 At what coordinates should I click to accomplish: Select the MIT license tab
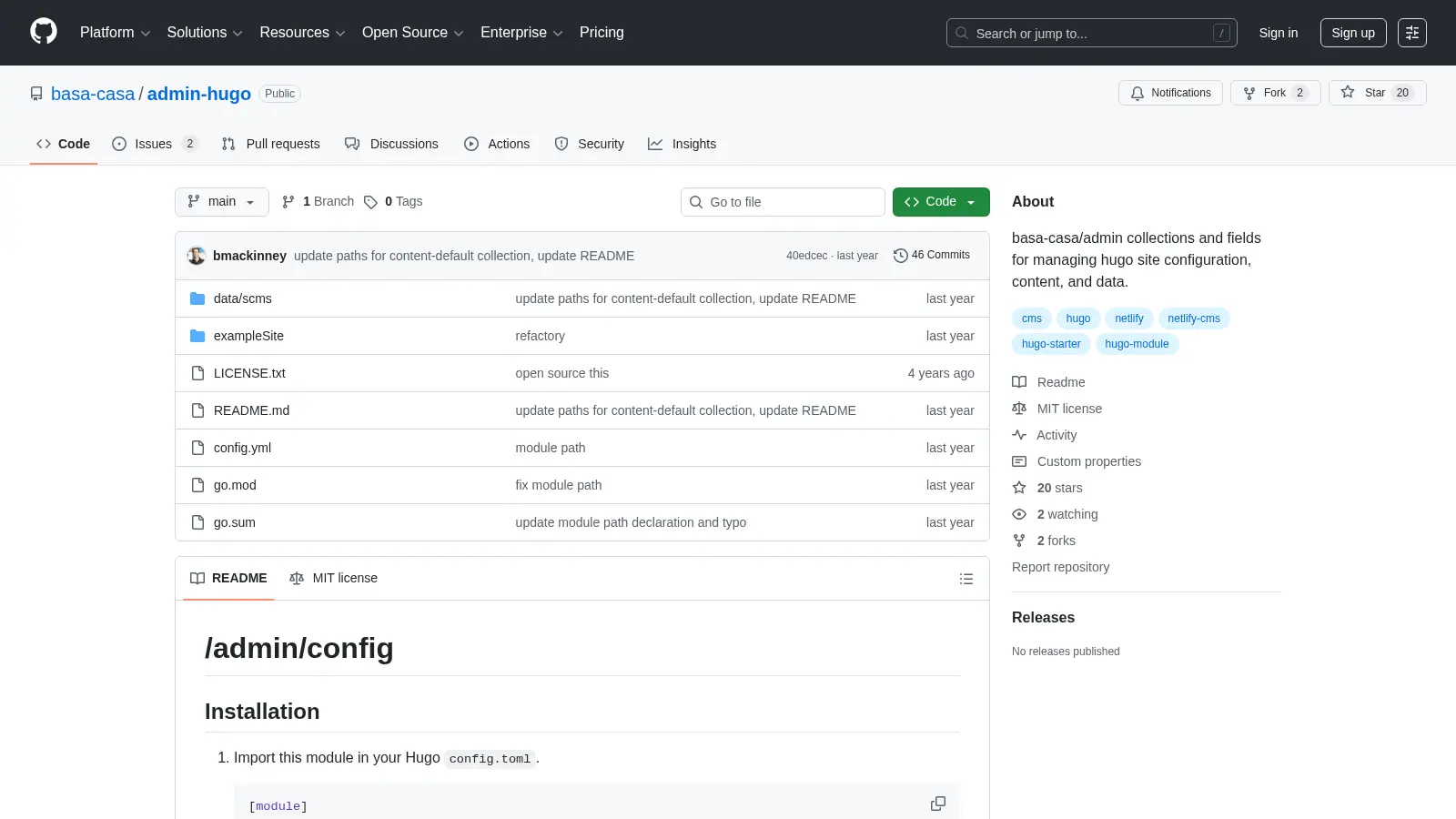[333, 579]
